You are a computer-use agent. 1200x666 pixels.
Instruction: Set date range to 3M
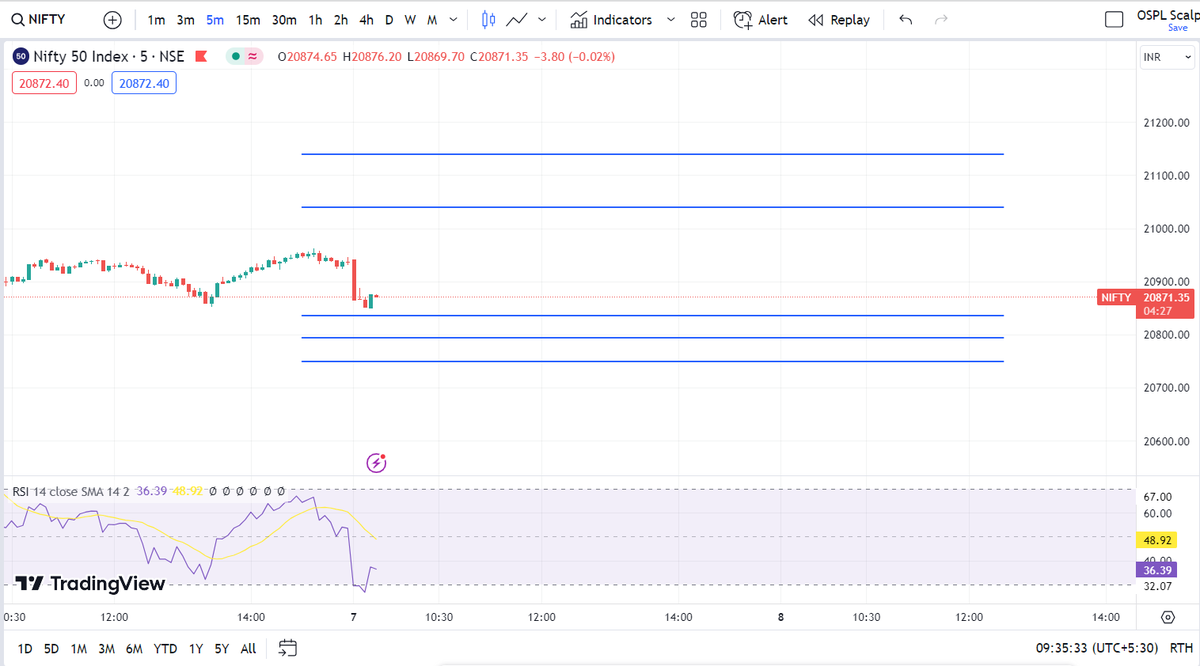pyautogui.click(x=107, y=649)
